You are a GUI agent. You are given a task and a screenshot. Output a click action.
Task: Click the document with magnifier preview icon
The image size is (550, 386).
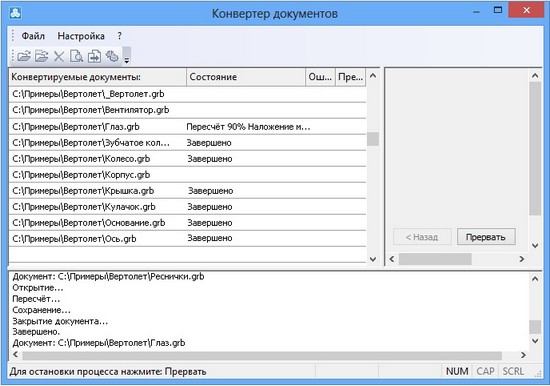pos(76,56)
